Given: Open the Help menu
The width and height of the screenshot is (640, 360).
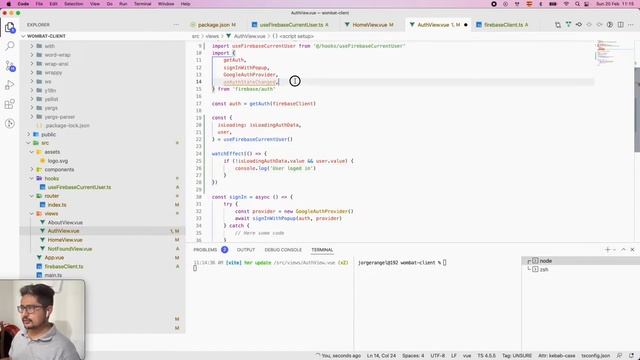Looking at the screenshot, I should point(185,4).
